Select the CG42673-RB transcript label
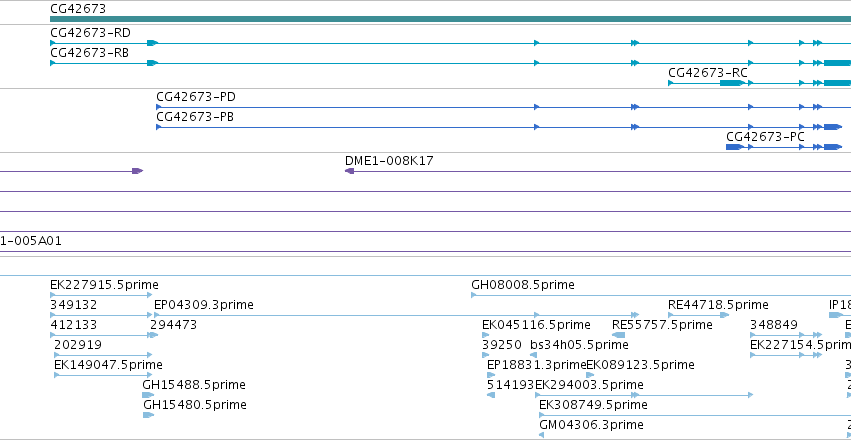 pyautogui.click(x=90, y=53)
